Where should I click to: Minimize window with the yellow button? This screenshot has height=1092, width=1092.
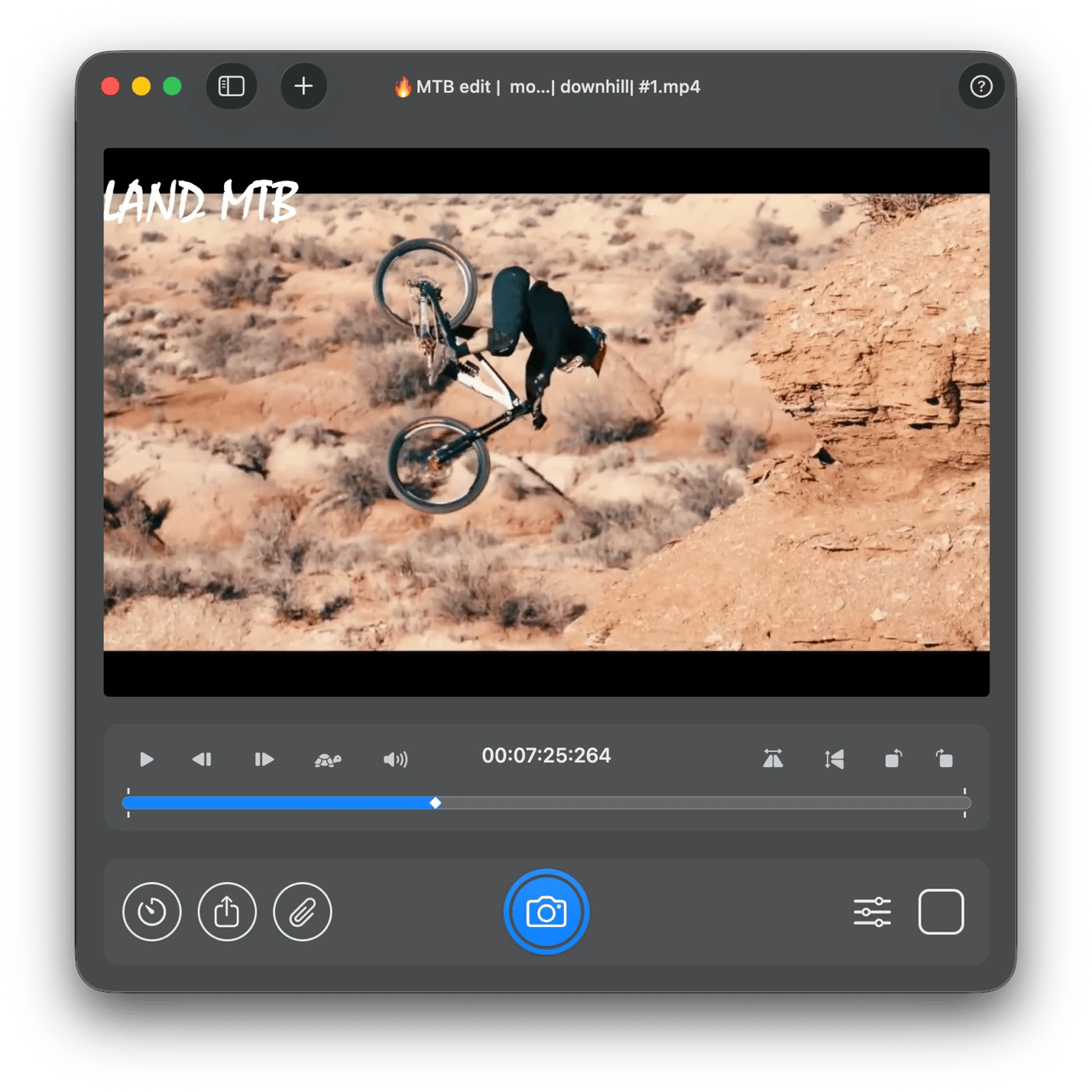141,86
